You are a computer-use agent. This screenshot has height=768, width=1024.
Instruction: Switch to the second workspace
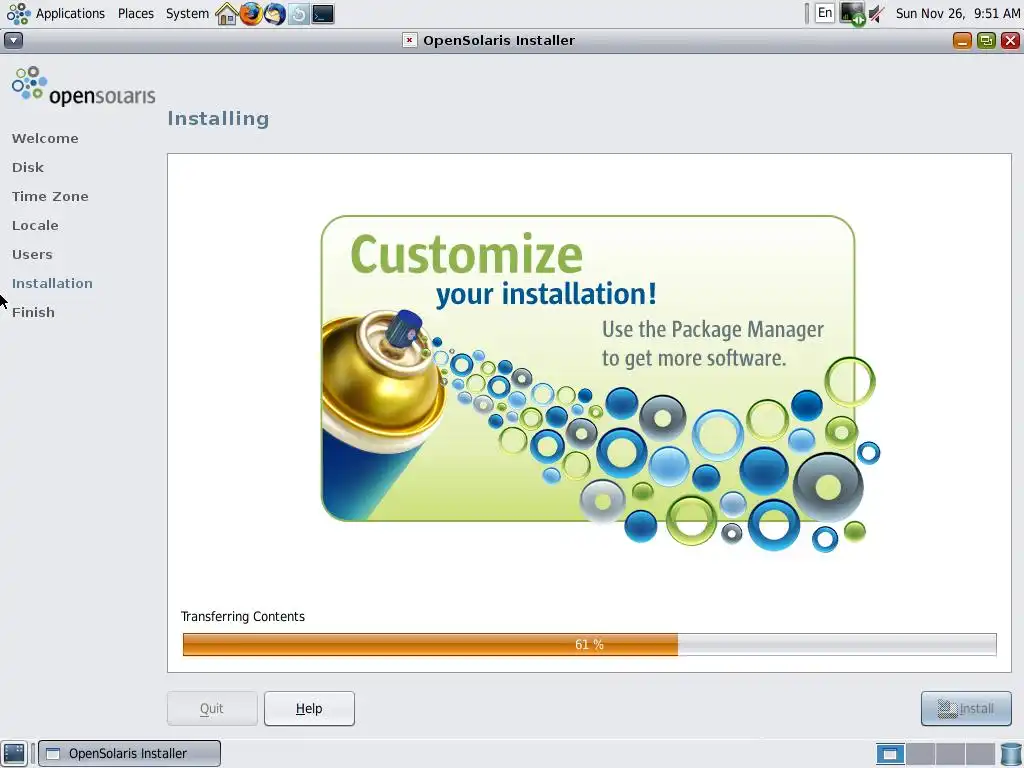[920, 754]
